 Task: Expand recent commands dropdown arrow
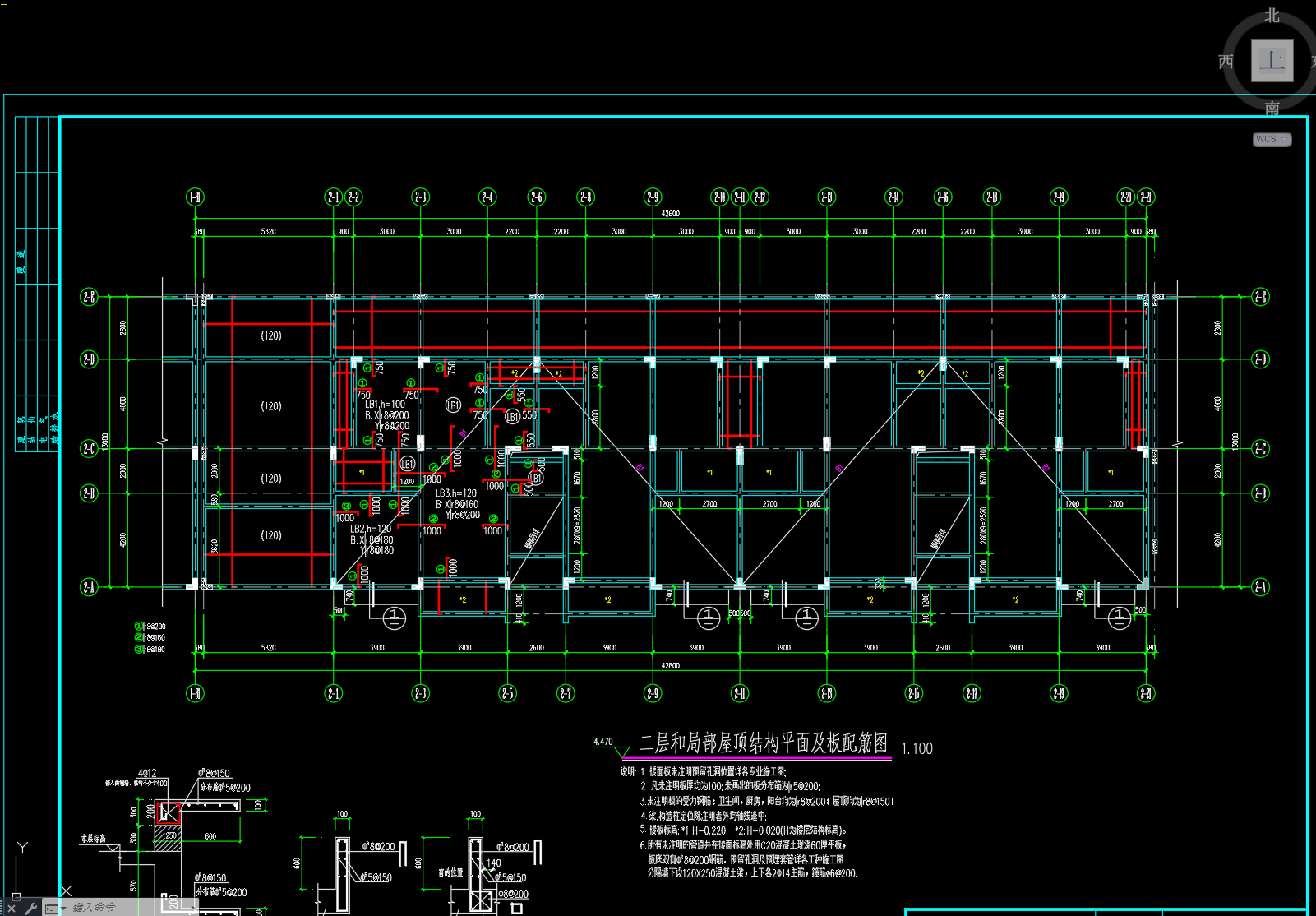pos(63,908)
